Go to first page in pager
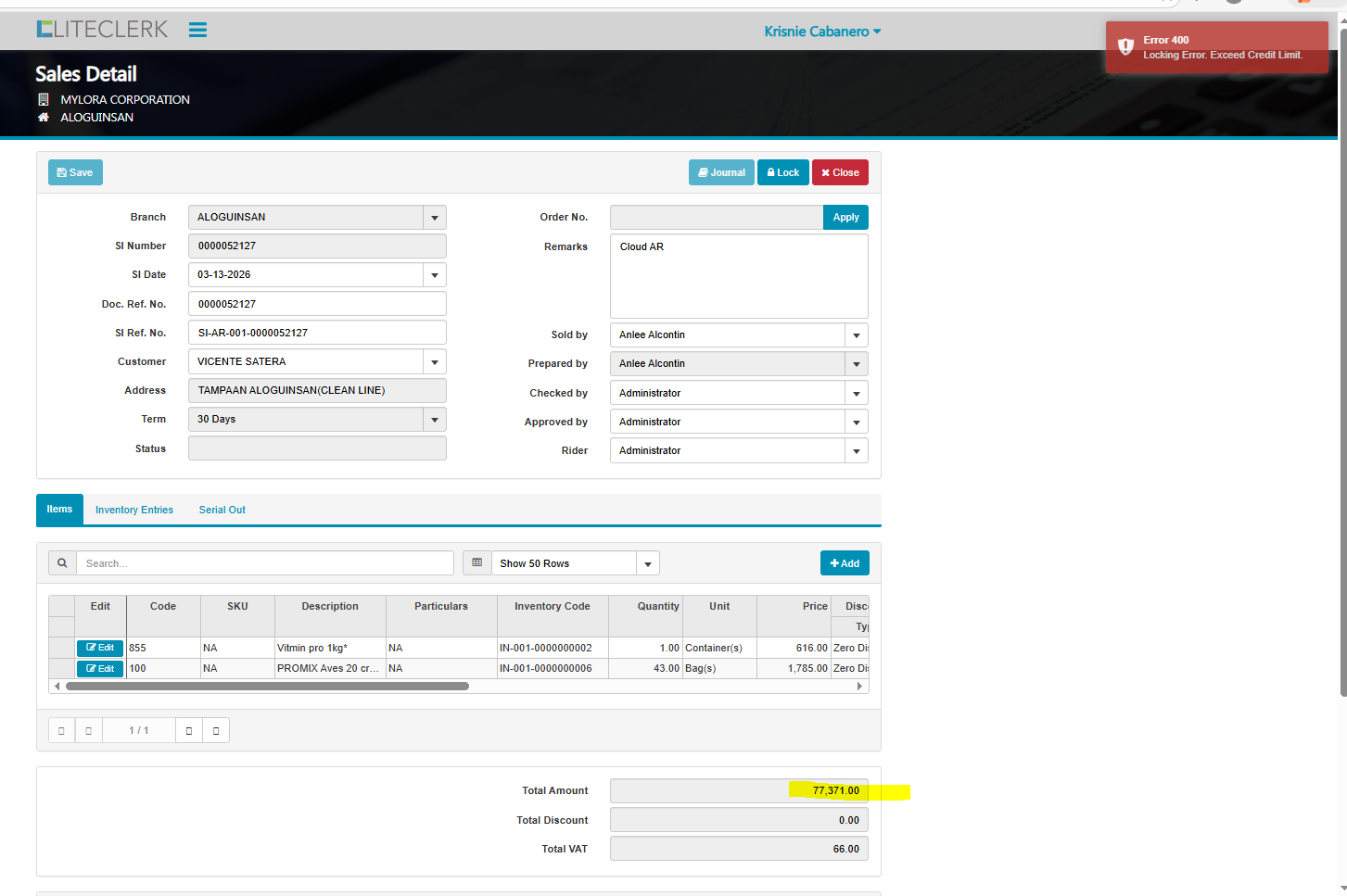Viewport: 1347px width, 896px height. click(x=61, y=731)
